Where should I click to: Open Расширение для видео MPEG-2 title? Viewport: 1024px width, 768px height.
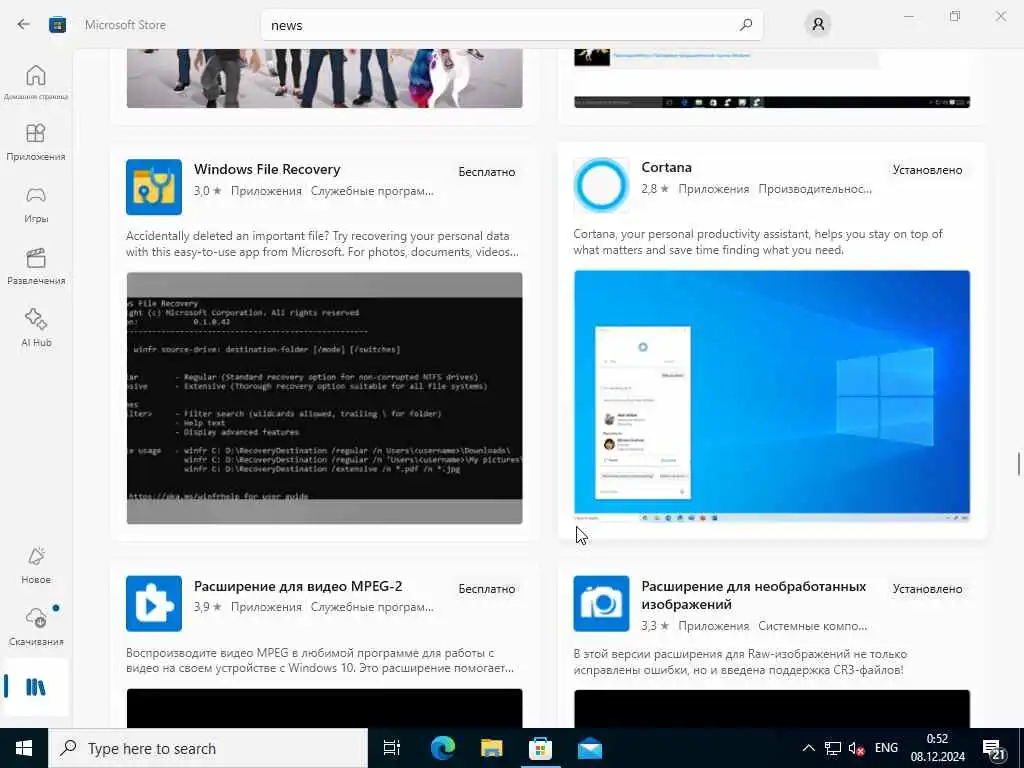click(298, 586)
